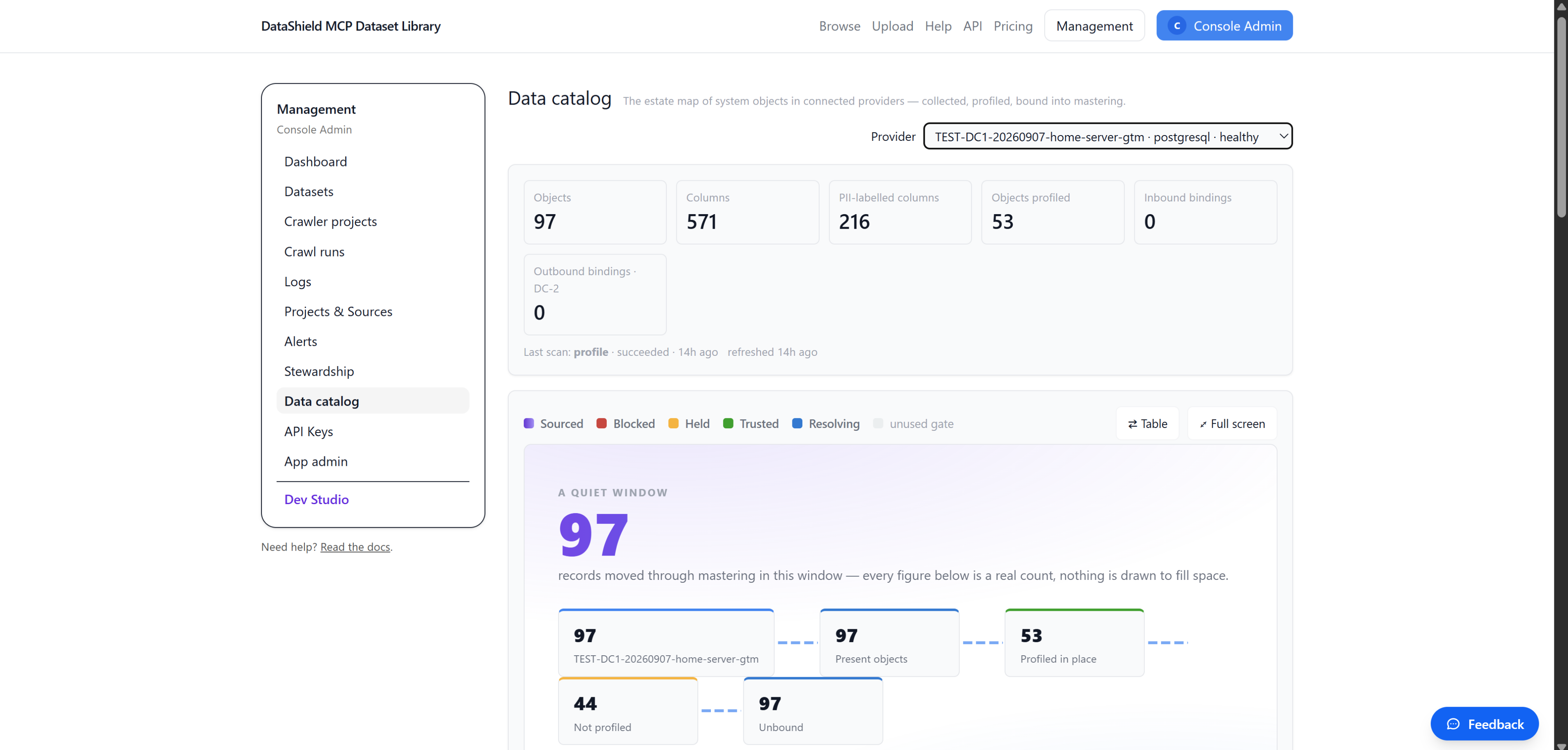Toggle the Blocked legend swatch
Screen dimensions: 1568x750
[601, 423]
